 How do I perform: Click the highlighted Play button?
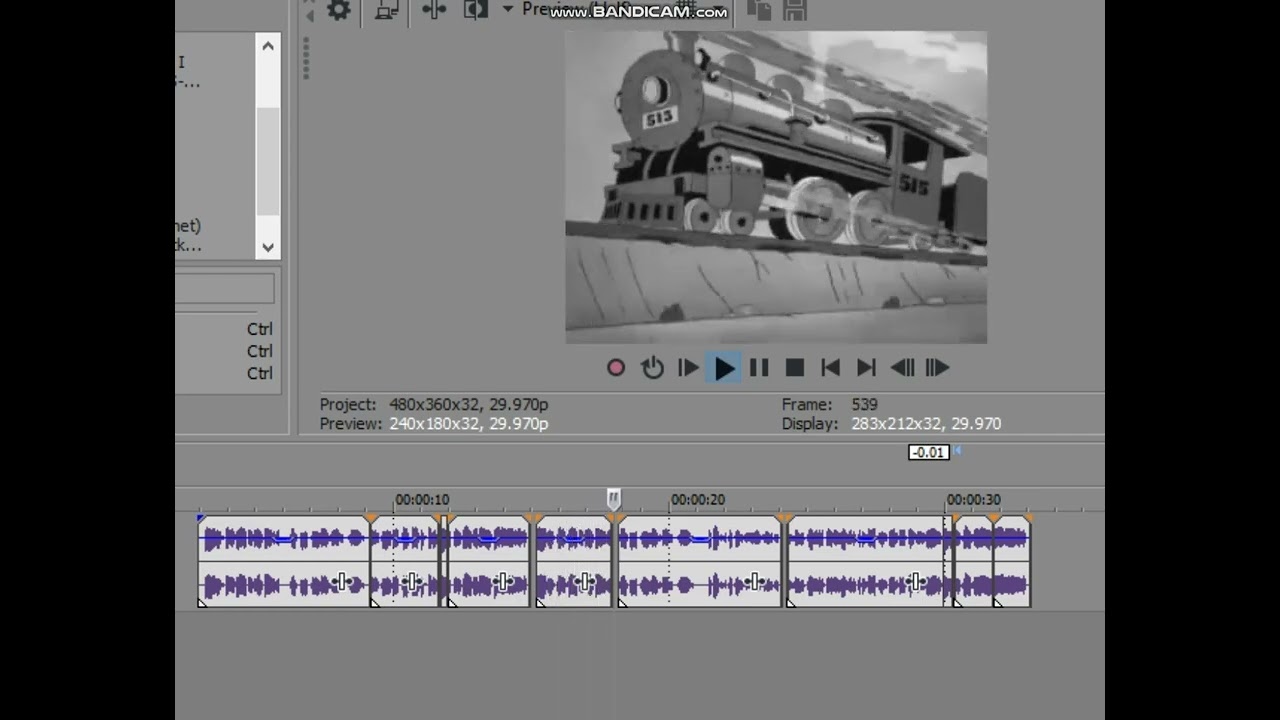click(724, 368)
